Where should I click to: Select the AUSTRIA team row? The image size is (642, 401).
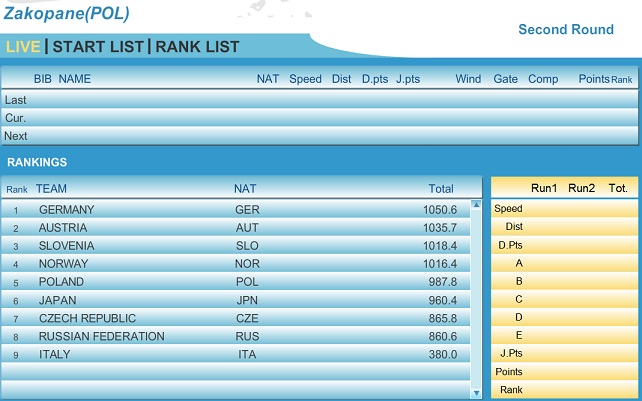pos(235,227)
